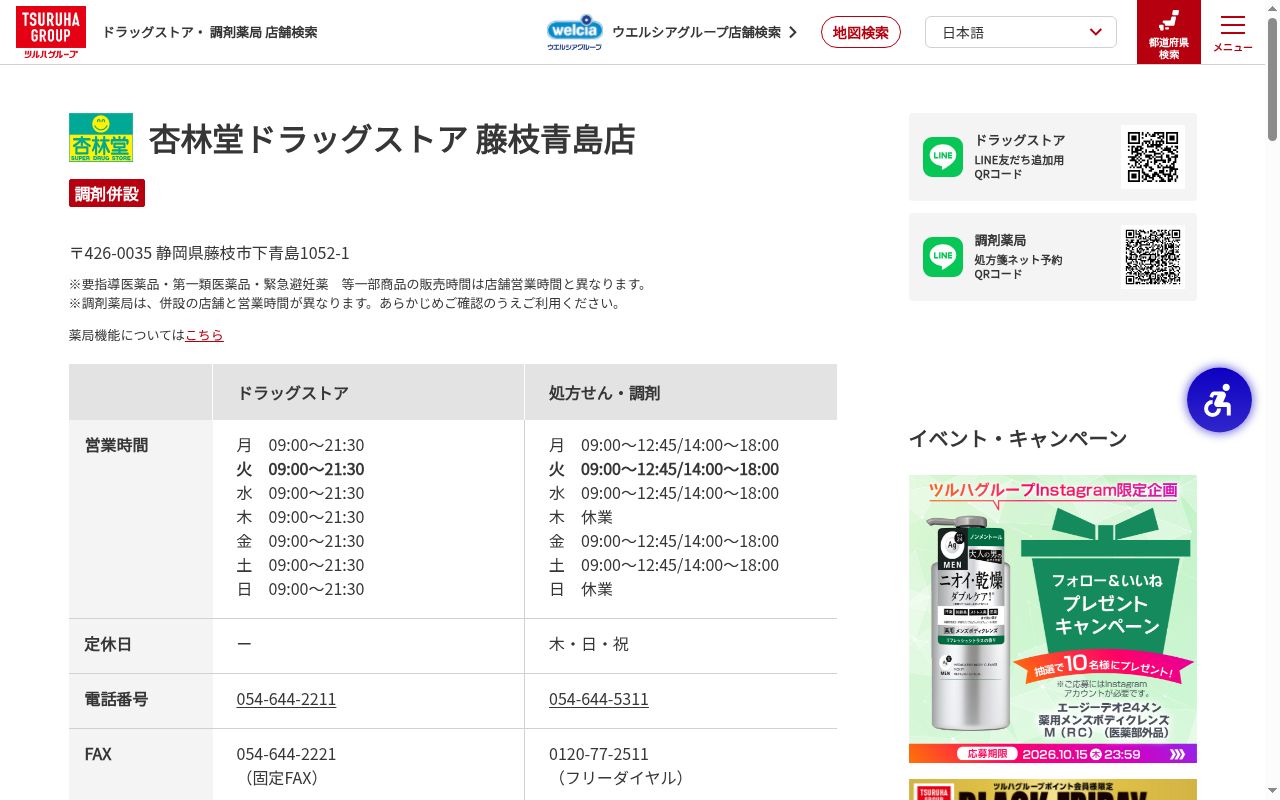1280x800 pixels.
Task: Click the 定休日 row label
Action: pyautogui.click(x=108, y=644)
